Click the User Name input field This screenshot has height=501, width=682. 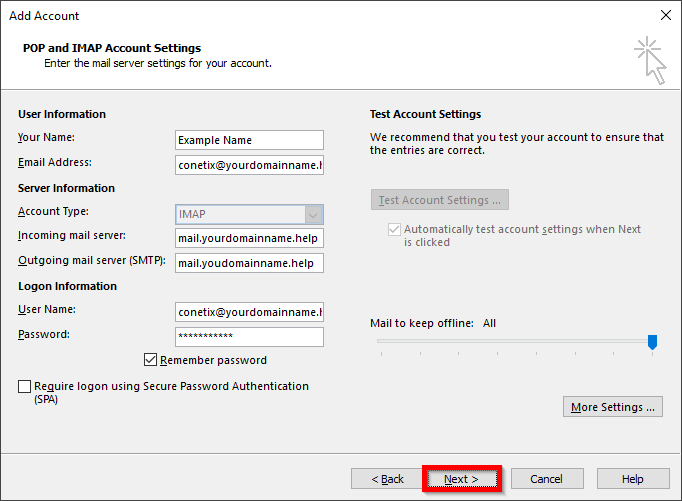249,312
